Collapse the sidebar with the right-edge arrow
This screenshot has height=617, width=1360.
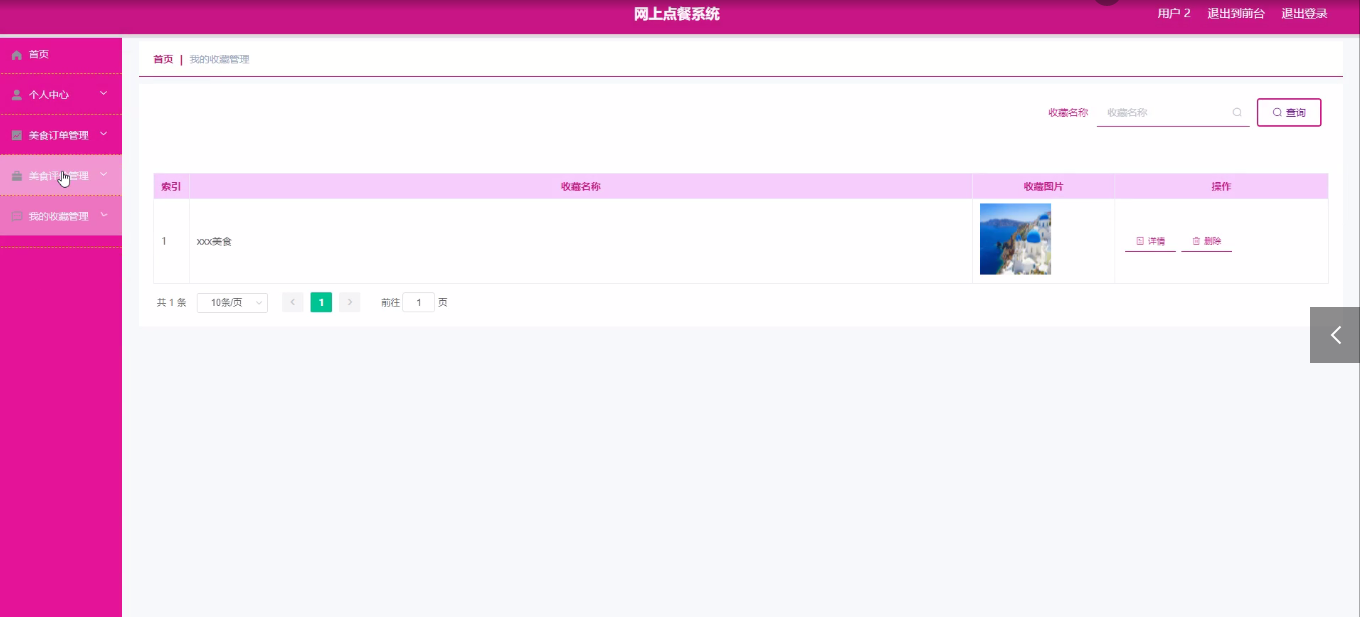1335,335
